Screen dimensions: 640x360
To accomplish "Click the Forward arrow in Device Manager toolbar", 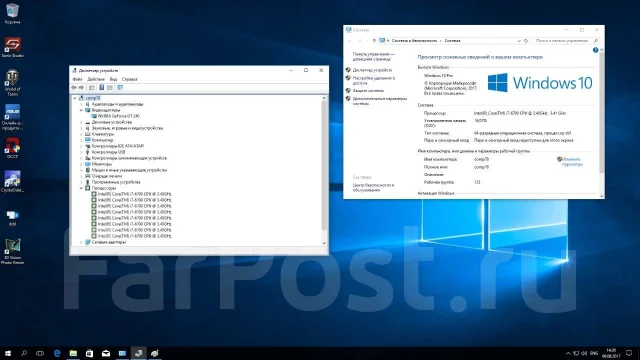I will pos(81,87).
